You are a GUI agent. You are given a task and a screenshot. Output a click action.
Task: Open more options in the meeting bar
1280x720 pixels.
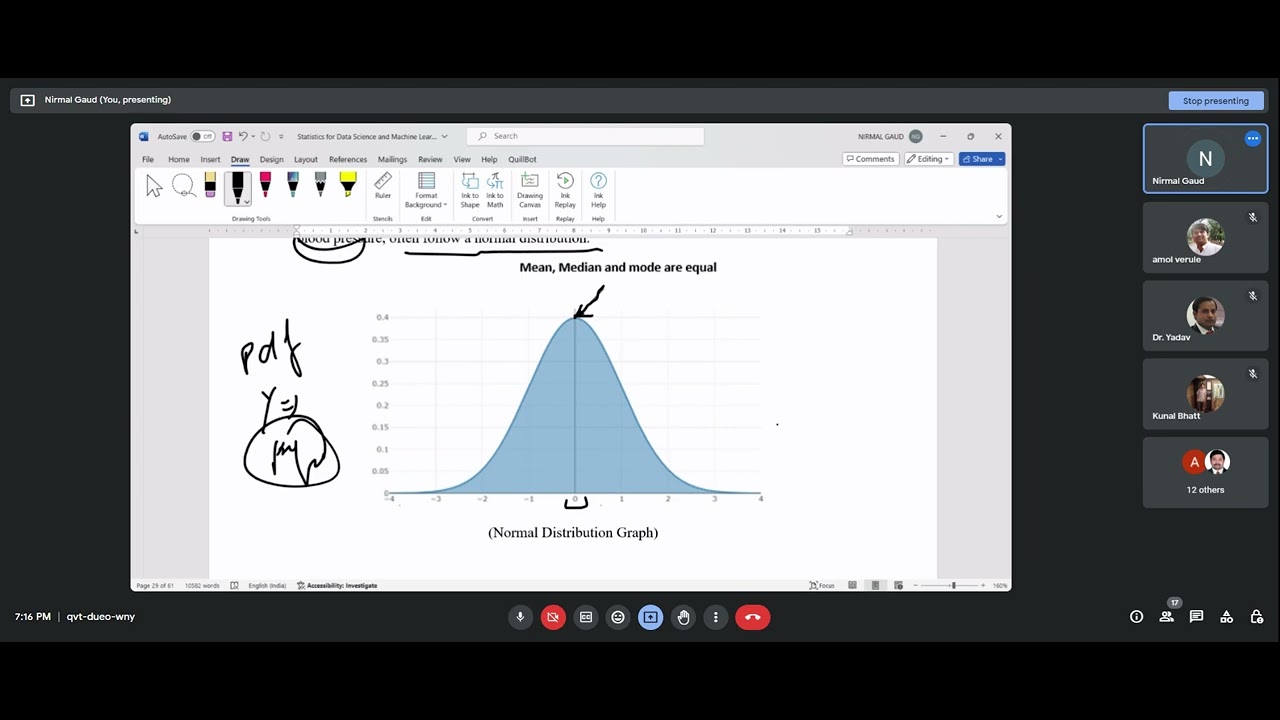coord(716,617)
